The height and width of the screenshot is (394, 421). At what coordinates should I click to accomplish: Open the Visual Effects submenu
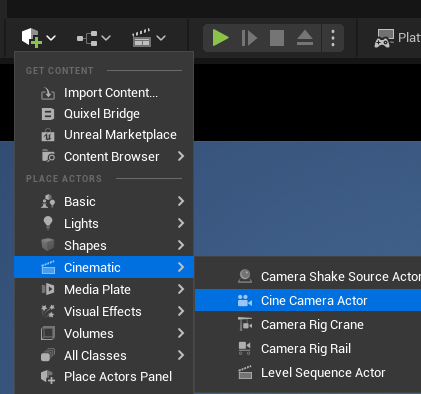pyautogui.click(x=104, y=311)
